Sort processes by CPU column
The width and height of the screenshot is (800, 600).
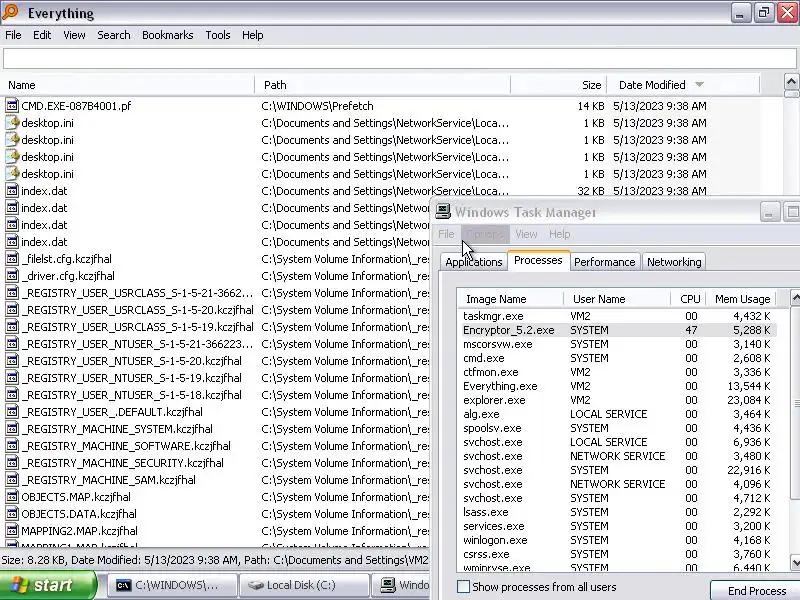(x=688, y=299)
